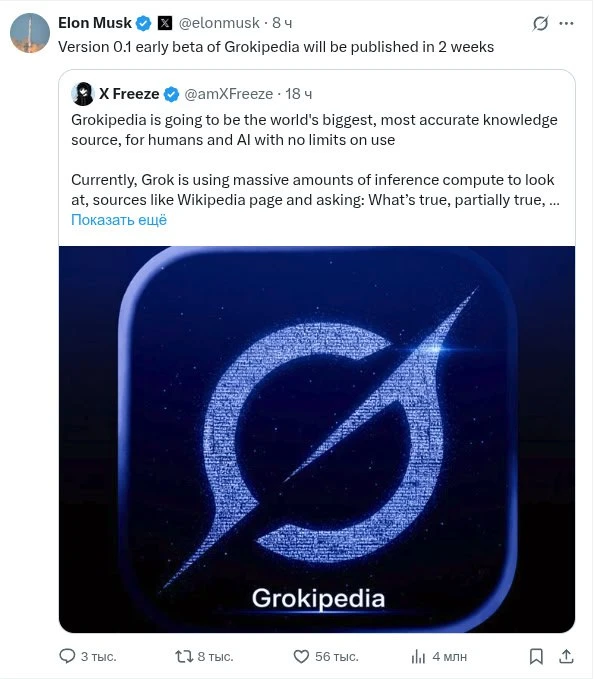Open Elon Musk's profile avatar
The width and height of the screenshot is (604, 679).
coord(30,34)
